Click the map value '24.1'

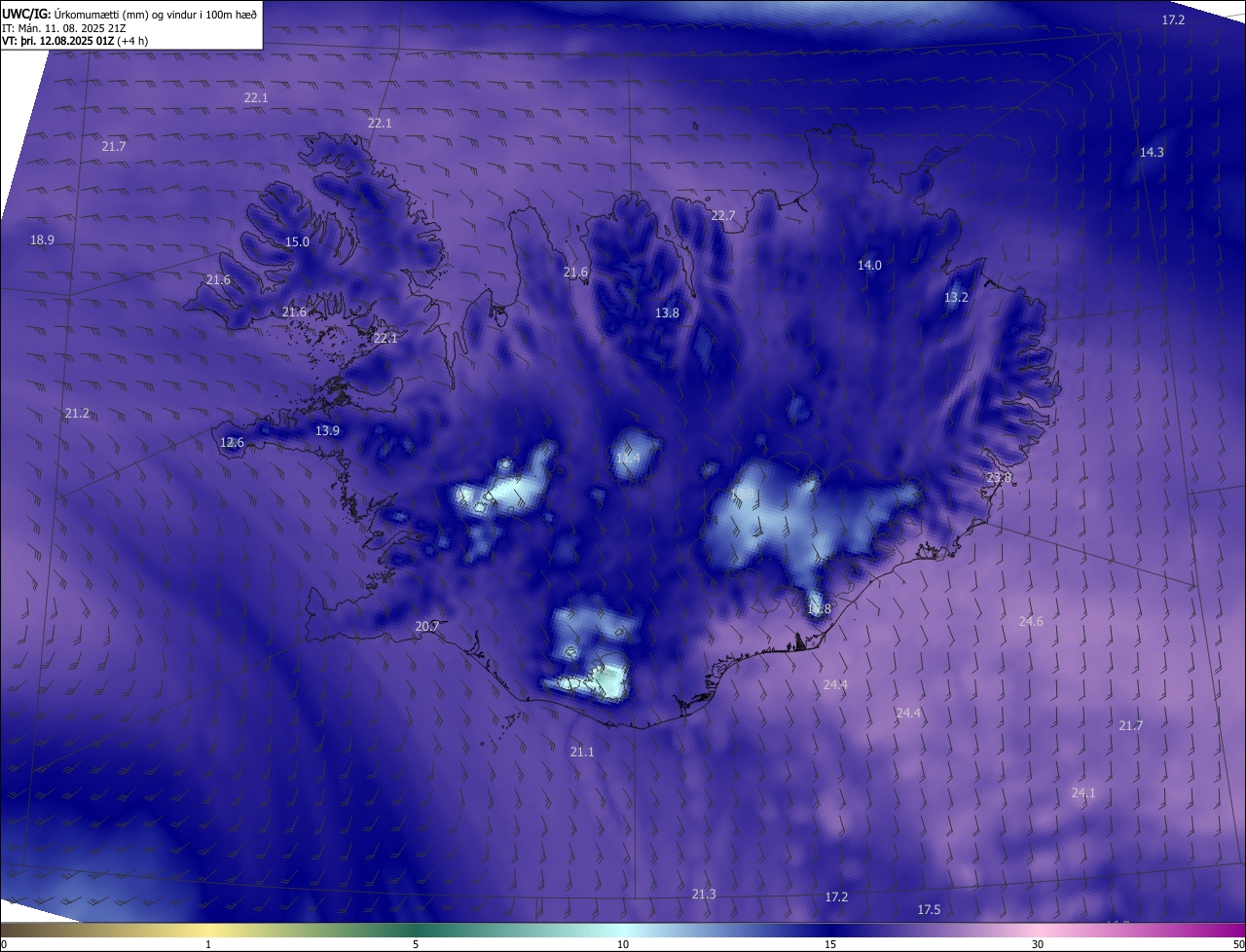pyautogui.click(x=1083, y=792)
